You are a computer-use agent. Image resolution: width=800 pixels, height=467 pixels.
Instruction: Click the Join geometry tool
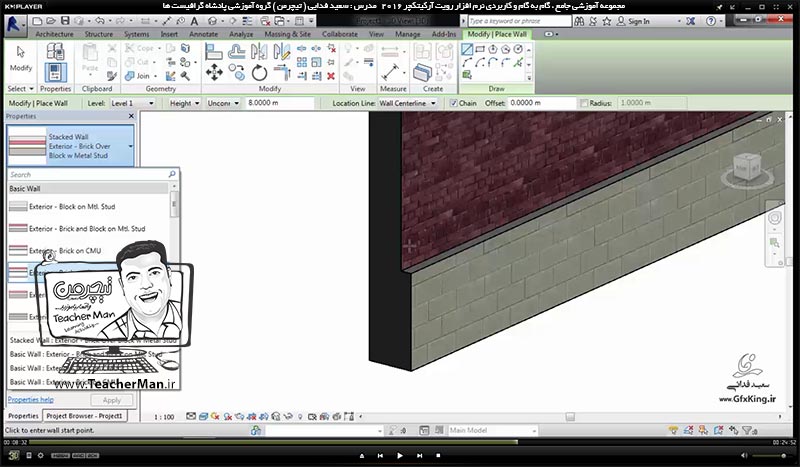pyautogui.click(x=138, y=76)
